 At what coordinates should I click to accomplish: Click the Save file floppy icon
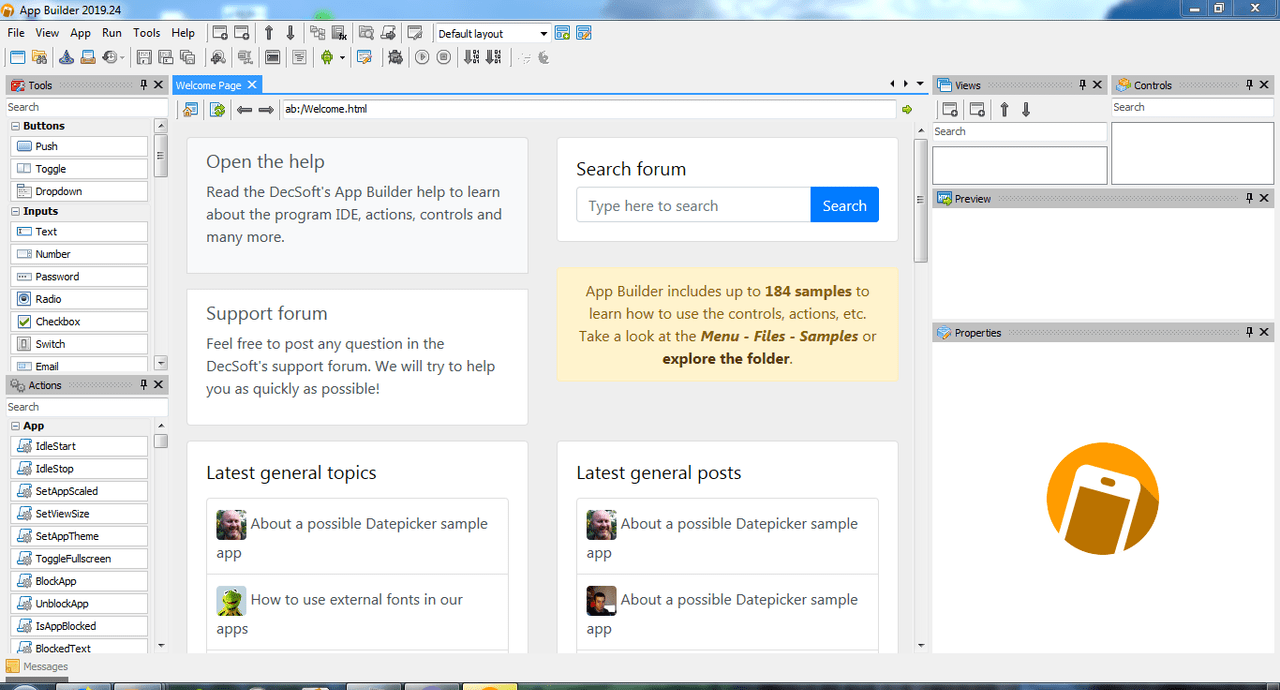point(144,57)
